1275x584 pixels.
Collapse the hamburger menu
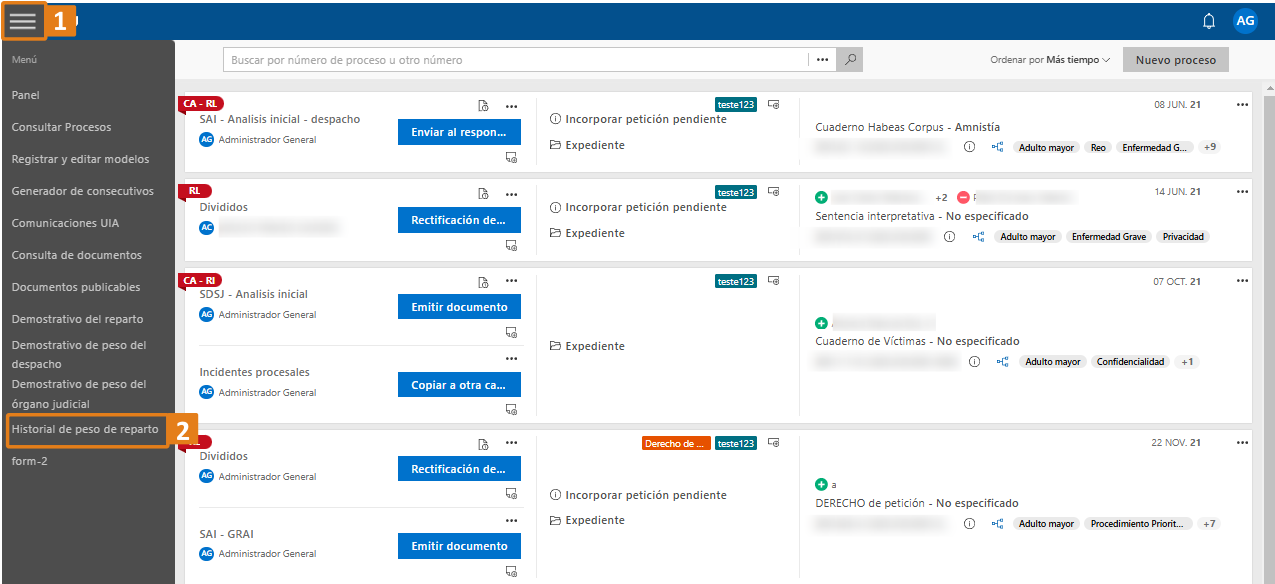pyautogui.click(x=23, y=21)
